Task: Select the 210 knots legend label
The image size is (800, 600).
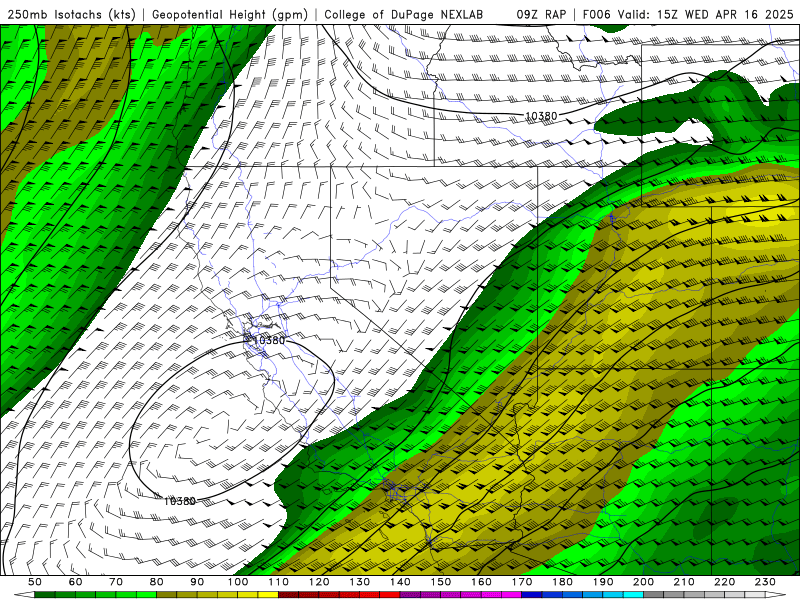Action: coord(684,582)
